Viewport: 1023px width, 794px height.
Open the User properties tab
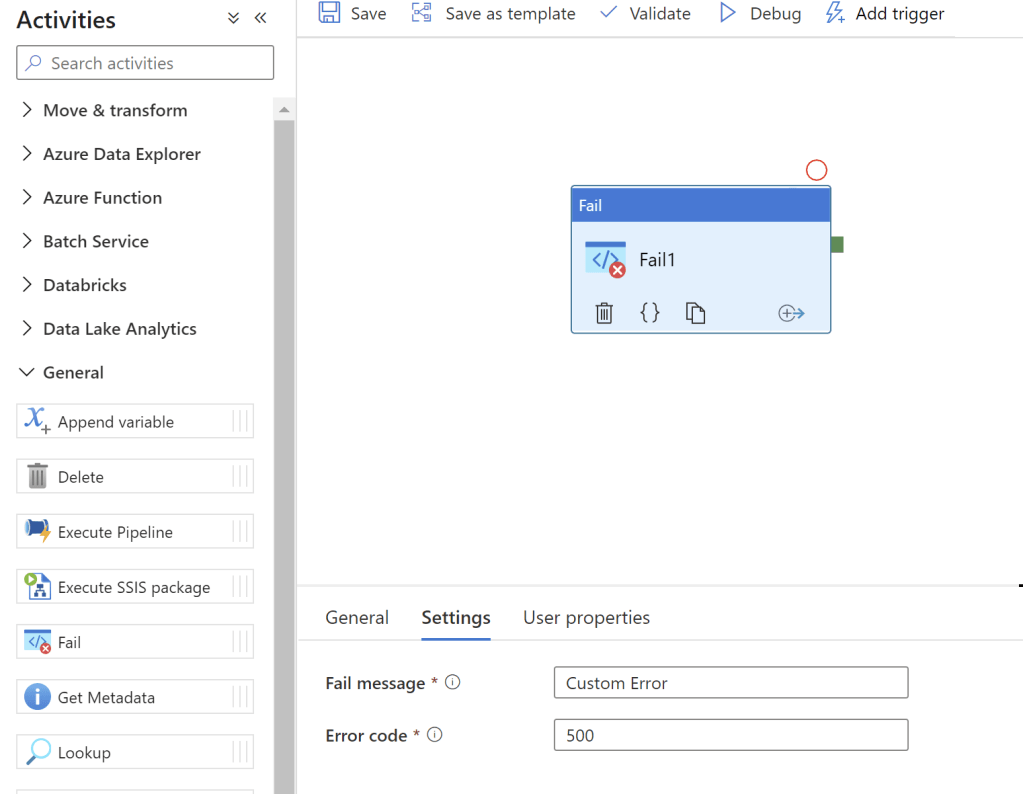click(x=586, y=617)
